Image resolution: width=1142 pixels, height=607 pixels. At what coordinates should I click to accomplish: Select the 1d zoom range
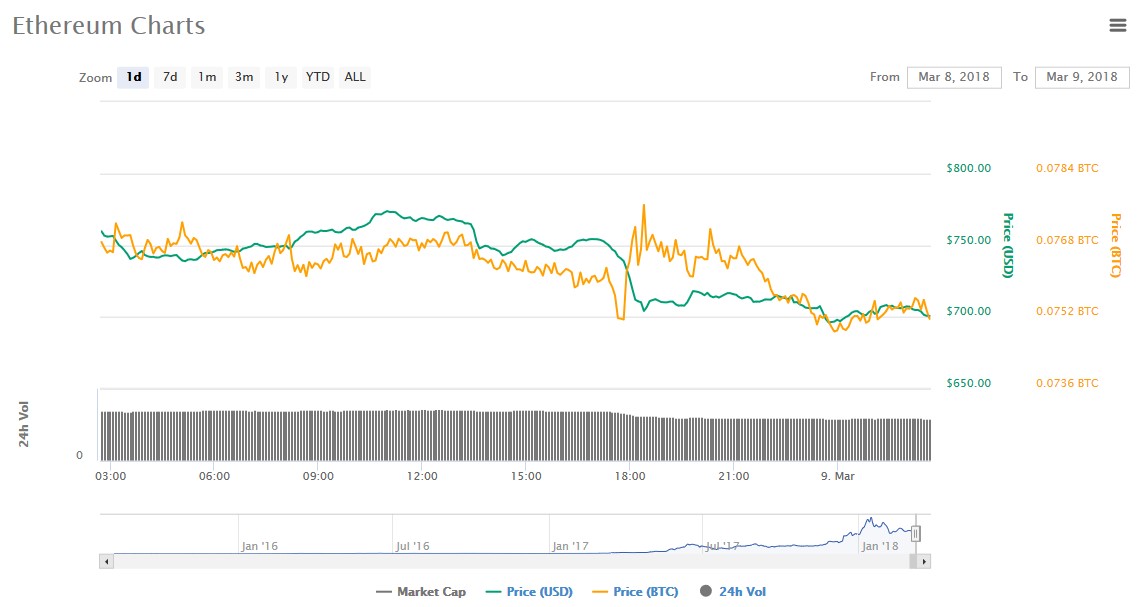133,77
